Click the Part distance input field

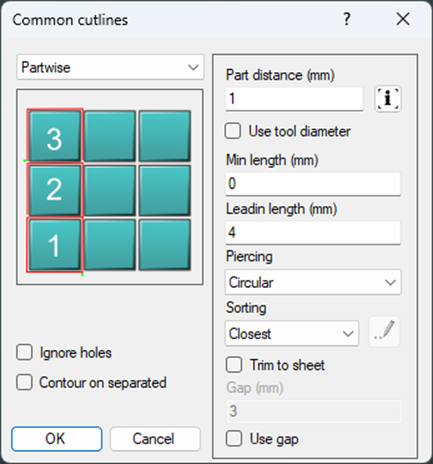click(x=294, y=99)
